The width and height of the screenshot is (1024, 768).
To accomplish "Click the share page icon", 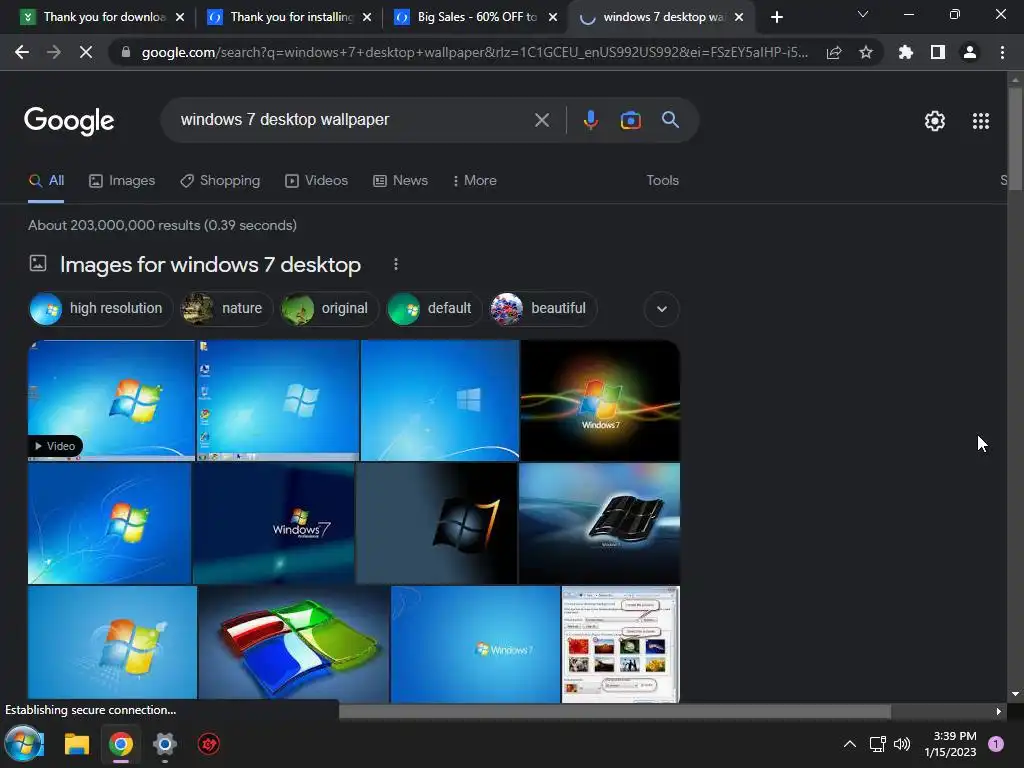I will point(834,52).
